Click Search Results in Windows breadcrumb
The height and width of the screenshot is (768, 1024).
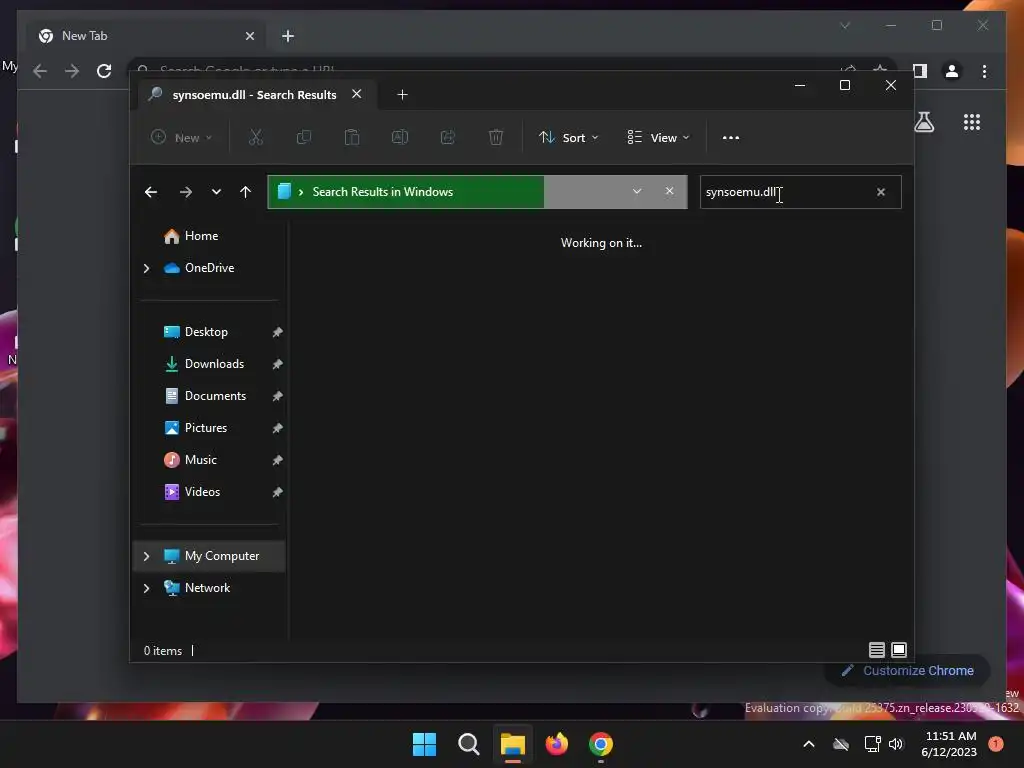(383, 192)
